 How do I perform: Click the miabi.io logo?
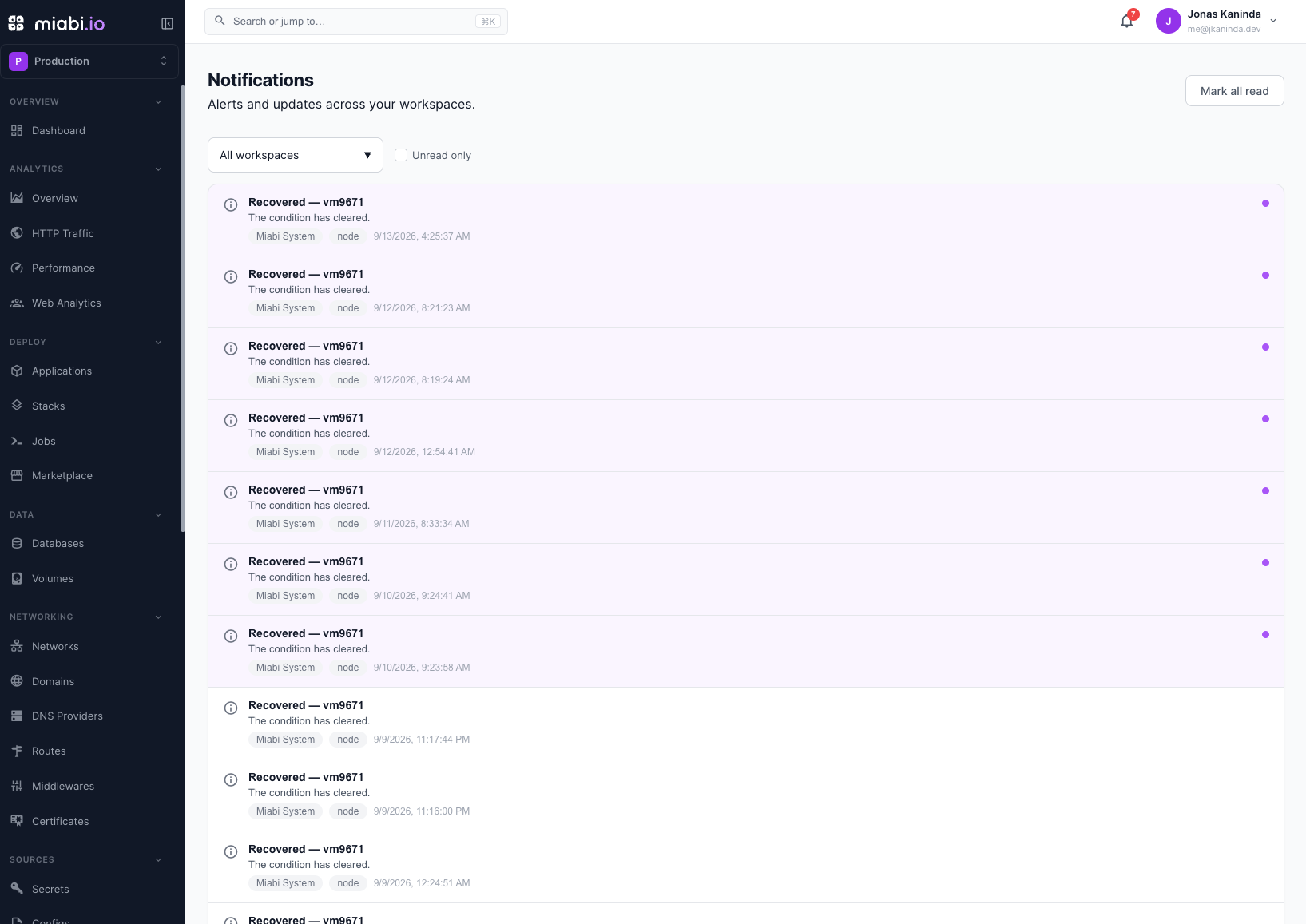[57, 24]
